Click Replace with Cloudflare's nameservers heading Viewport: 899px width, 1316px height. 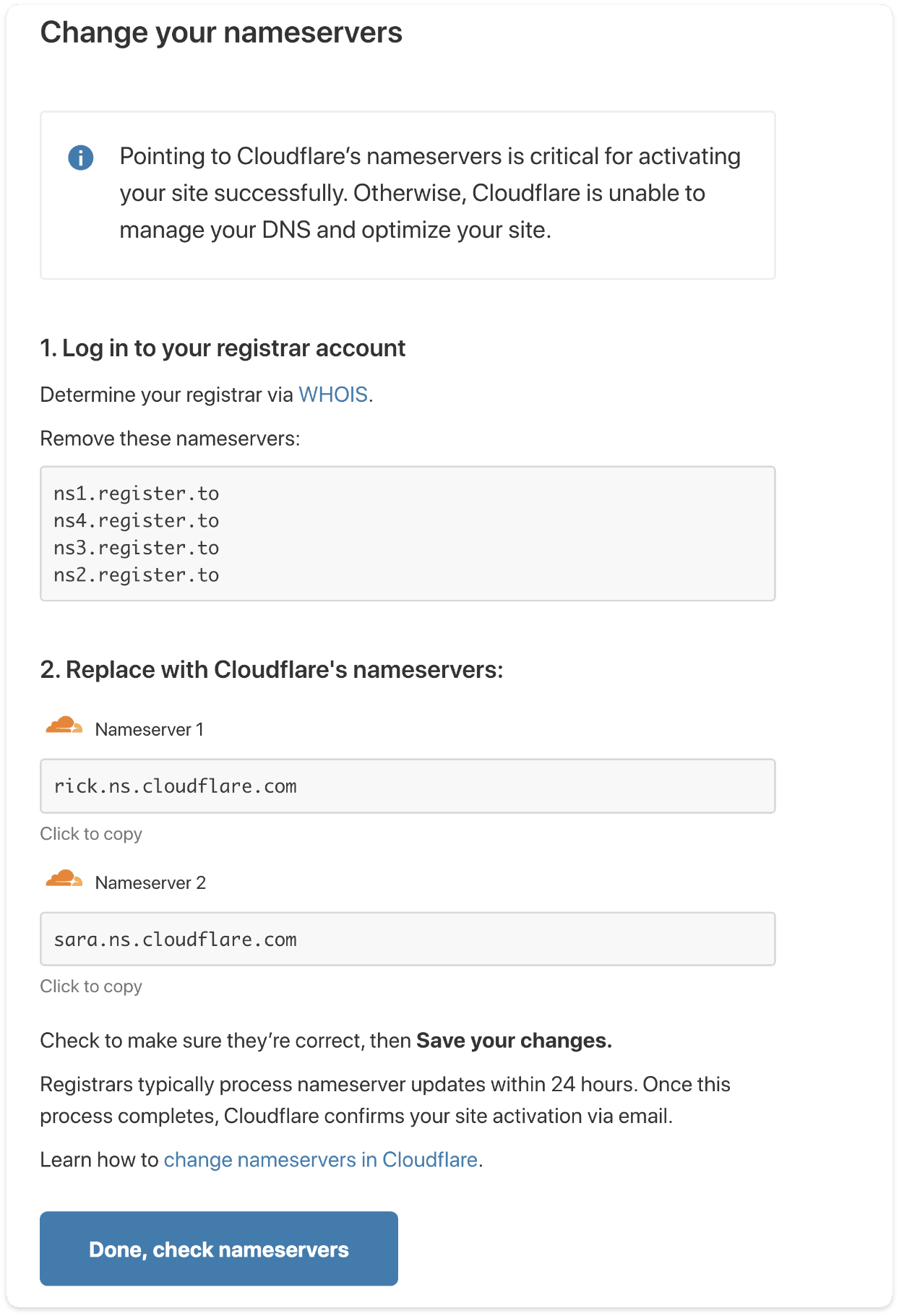click(x=272, y=670)
